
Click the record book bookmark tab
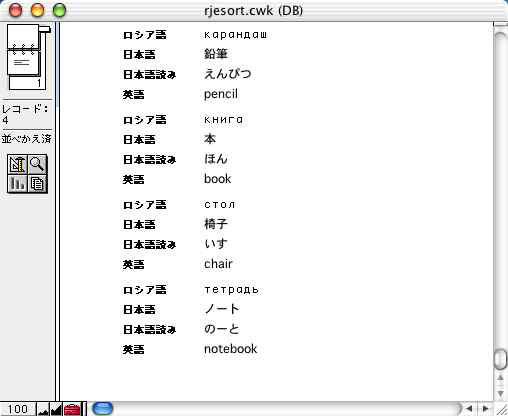[45, 29]
